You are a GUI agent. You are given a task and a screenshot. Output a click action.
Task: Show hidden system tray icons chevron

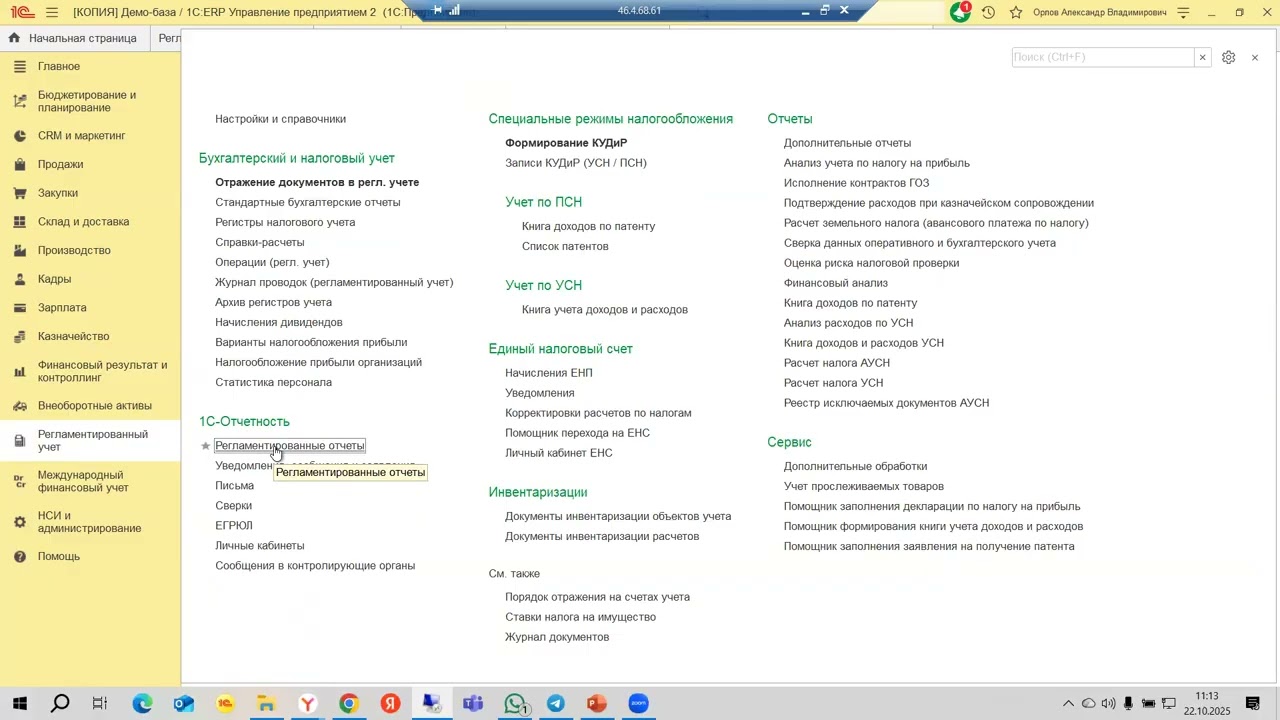1068,704
